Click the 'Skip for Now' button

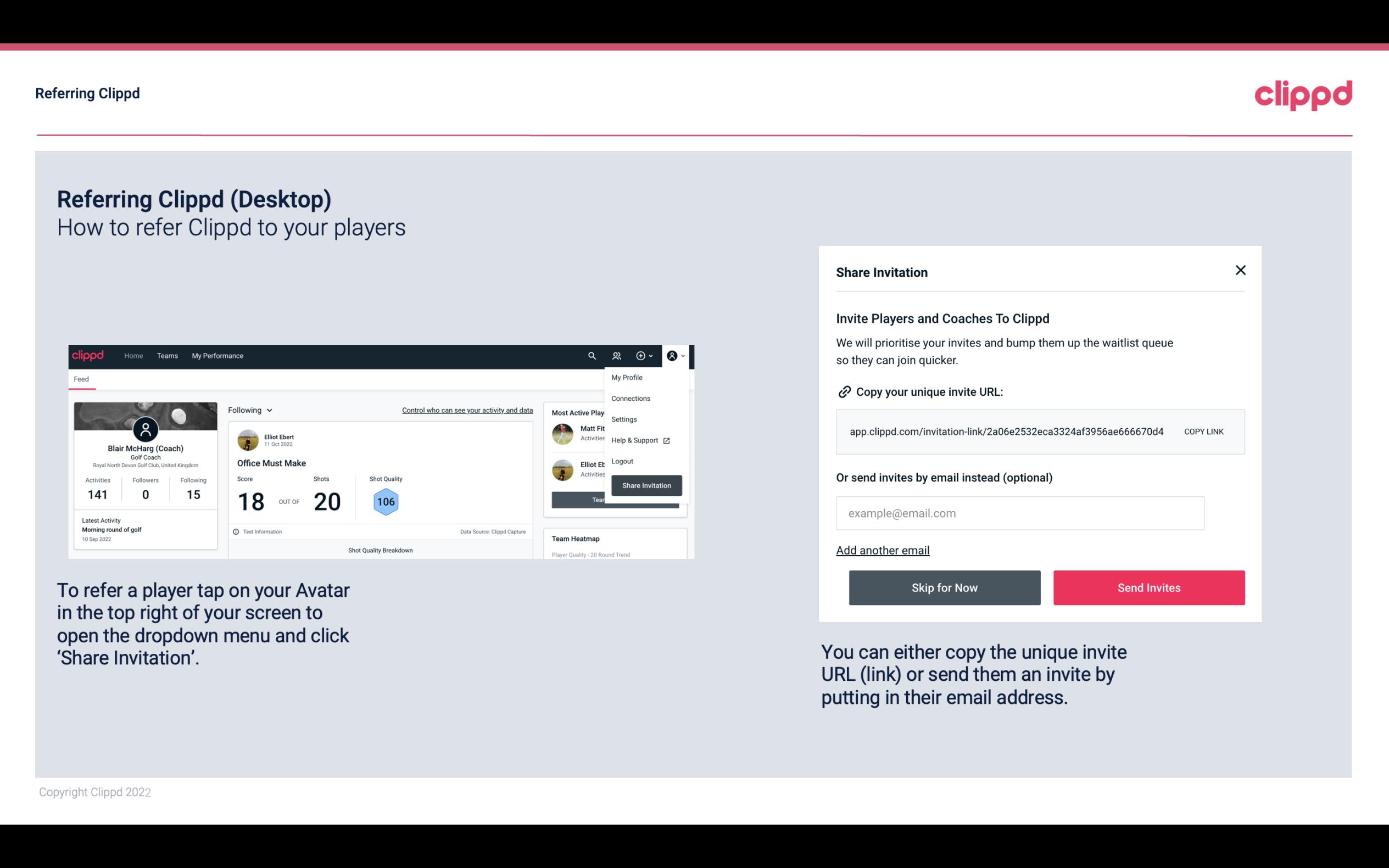tap(945, 587)
